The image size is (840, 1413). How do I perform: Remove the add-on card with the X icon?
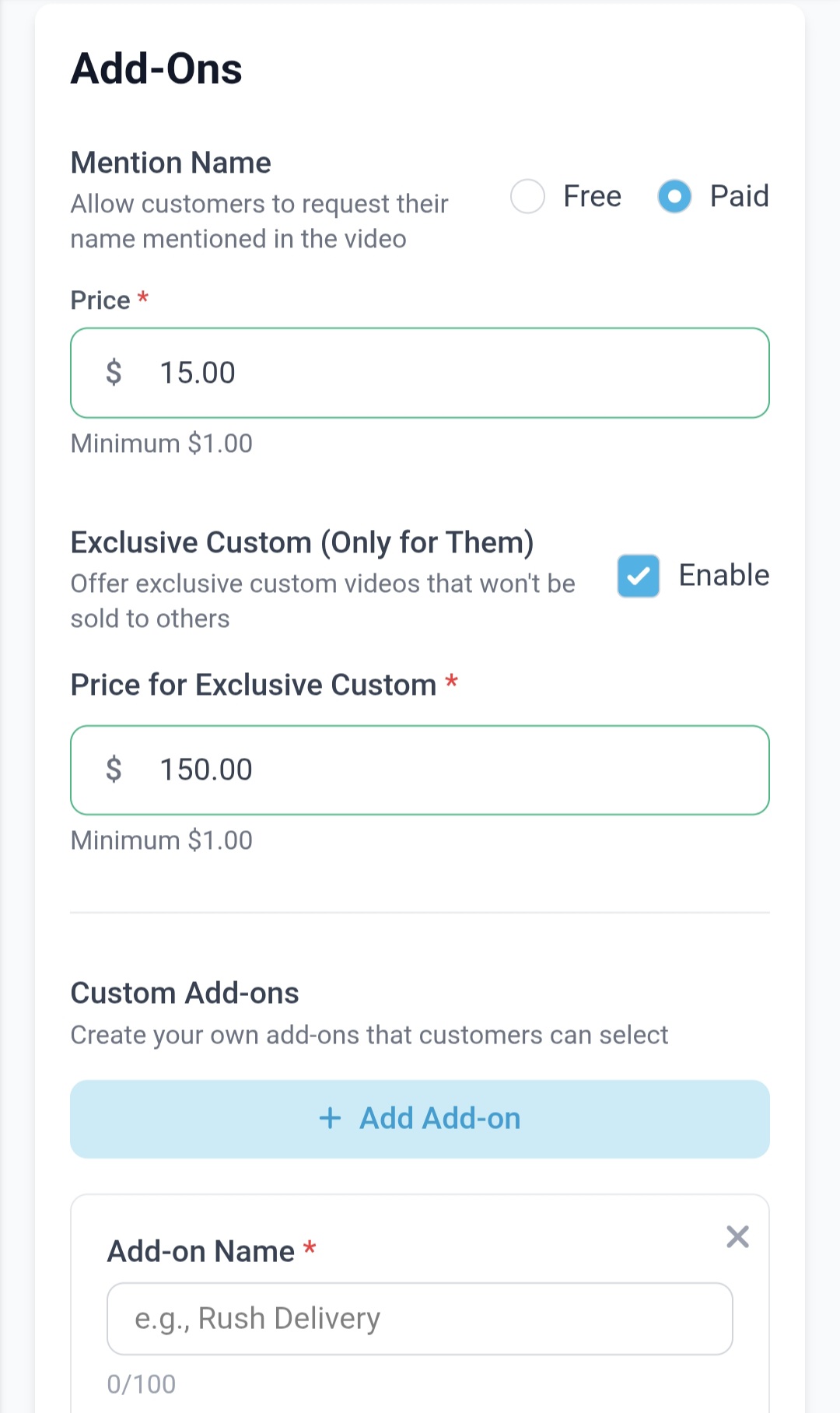click(x=737, y=1236)
